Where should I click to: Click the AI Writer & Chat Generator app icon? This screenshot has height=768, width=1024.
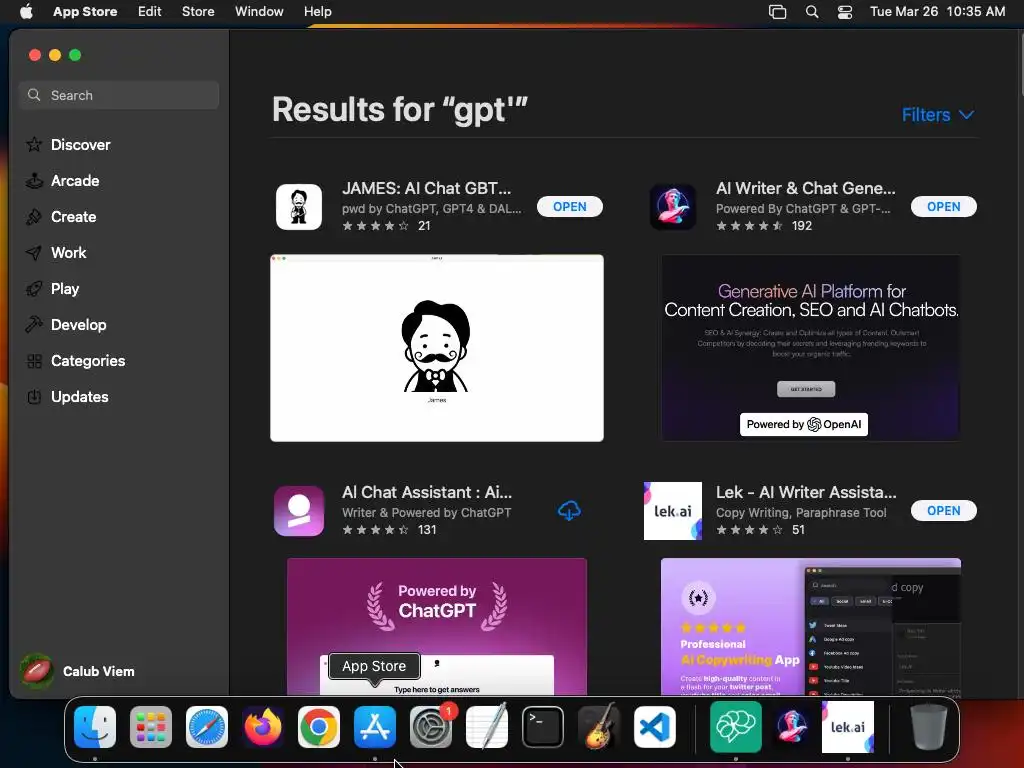click(x=673, y=207)
